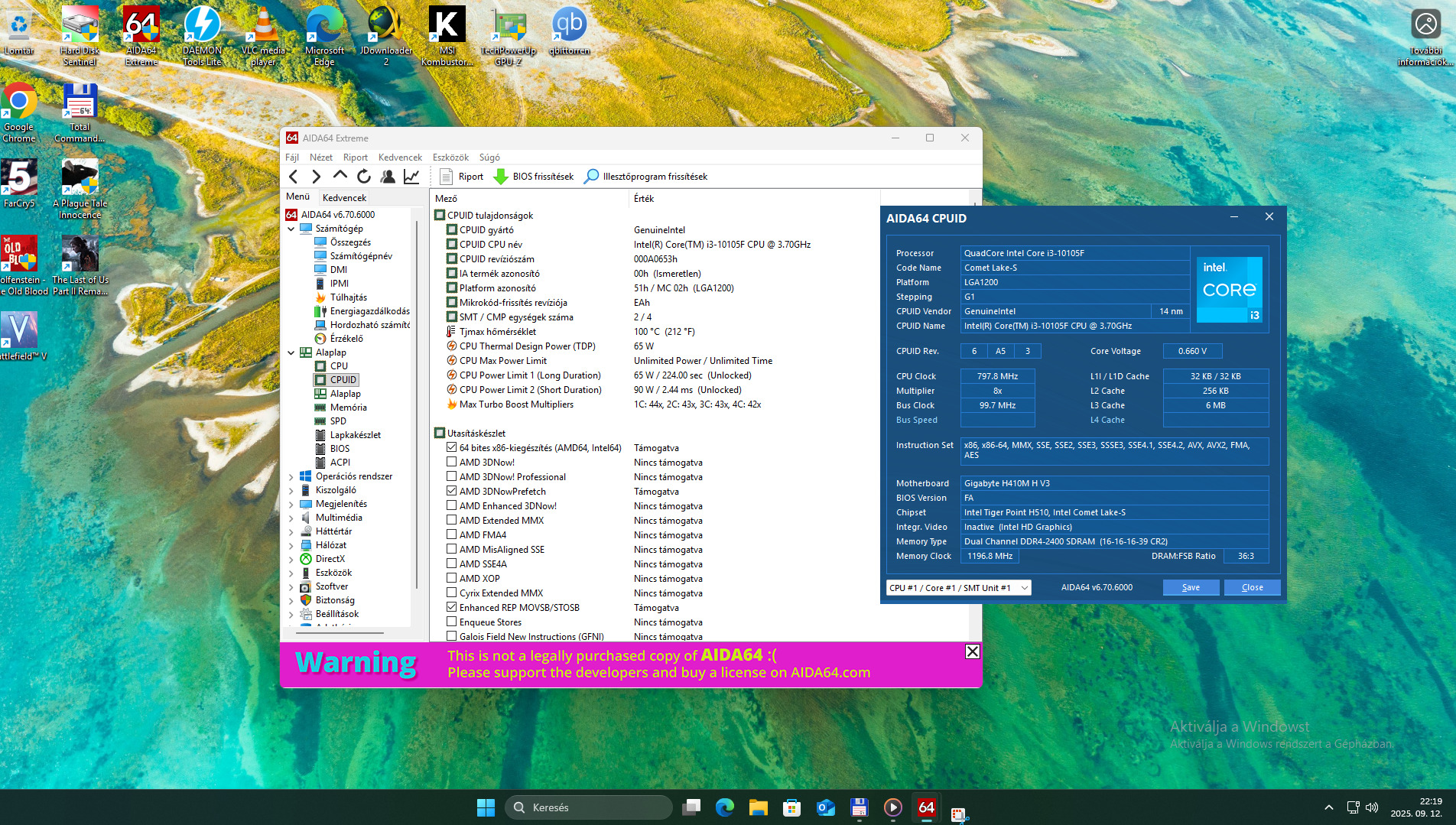Screen dimensions: 1456x825
Task: Click the taskbar Keresés search box
Action: pyautogui.click(x=588, y=807)
